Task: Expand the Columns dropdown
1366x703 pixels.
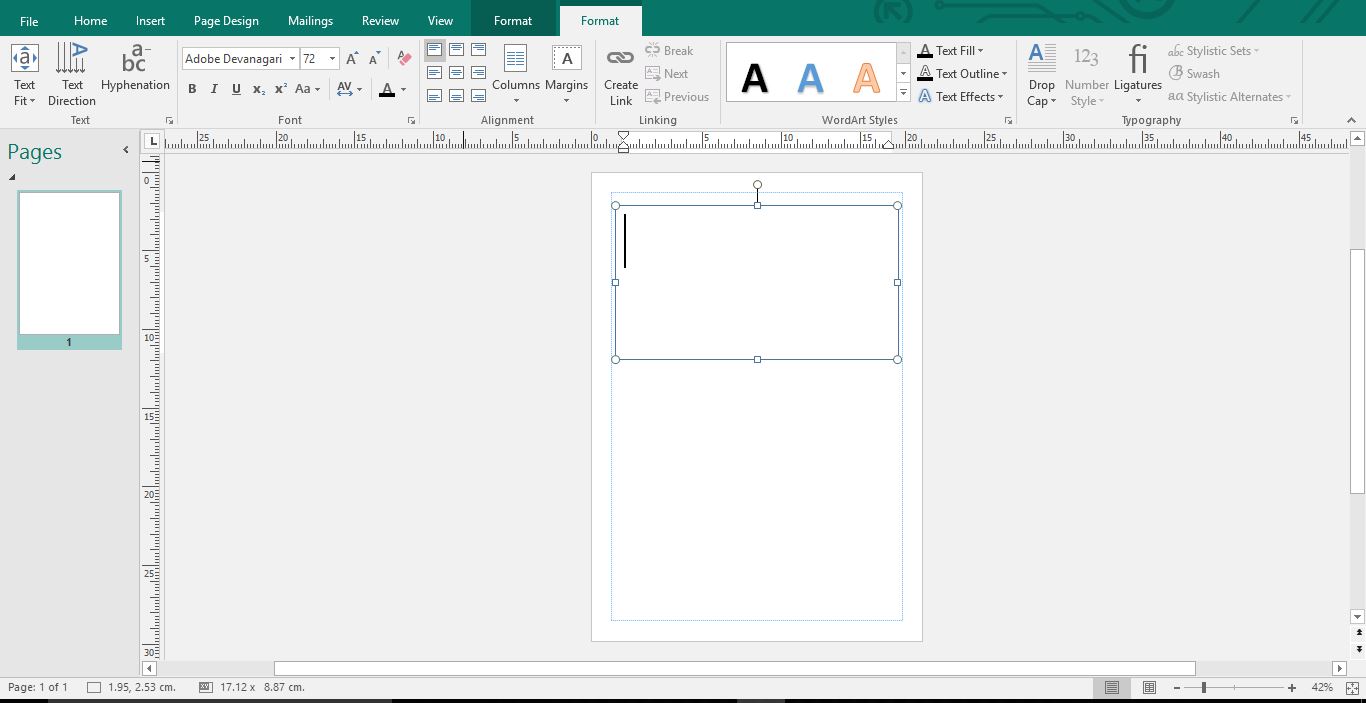Action: [516, 75]
